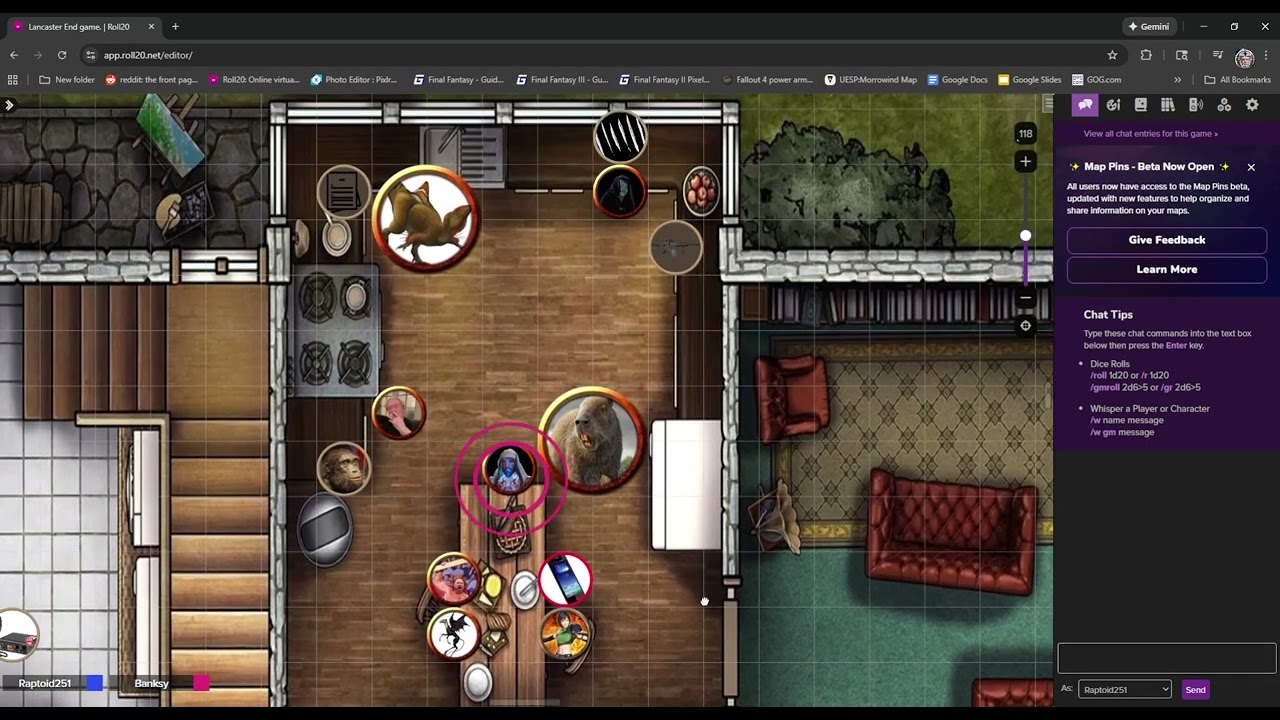
Task: Select the old man face token
Action: pyautogui.click(x=399, y=414)
